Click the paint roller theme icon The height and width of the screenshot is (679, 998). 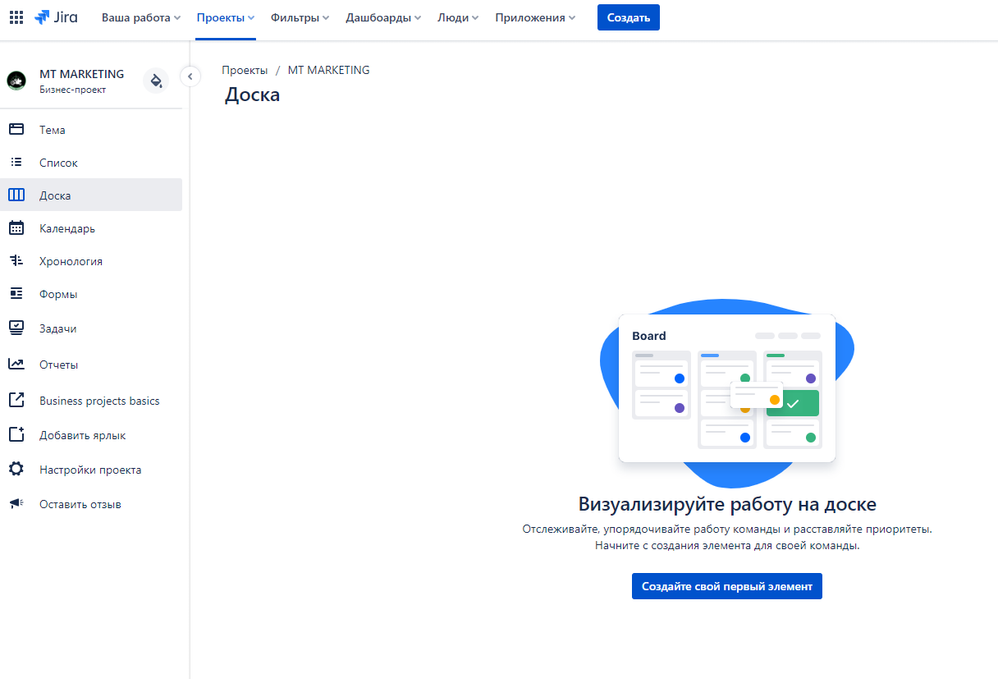[156, 80]
